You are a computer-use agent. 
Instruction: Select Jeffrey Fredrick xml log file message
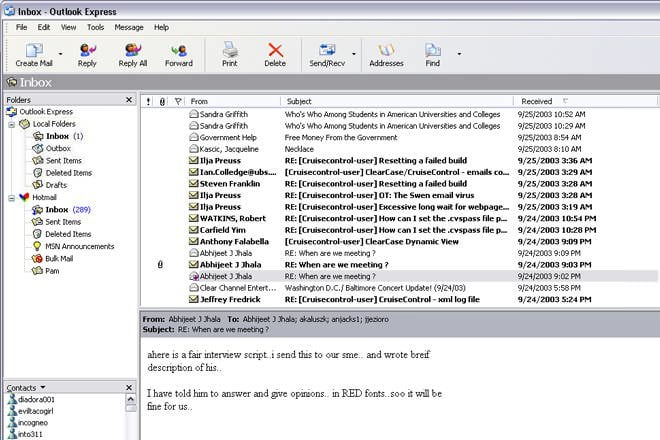pos(399,299)
